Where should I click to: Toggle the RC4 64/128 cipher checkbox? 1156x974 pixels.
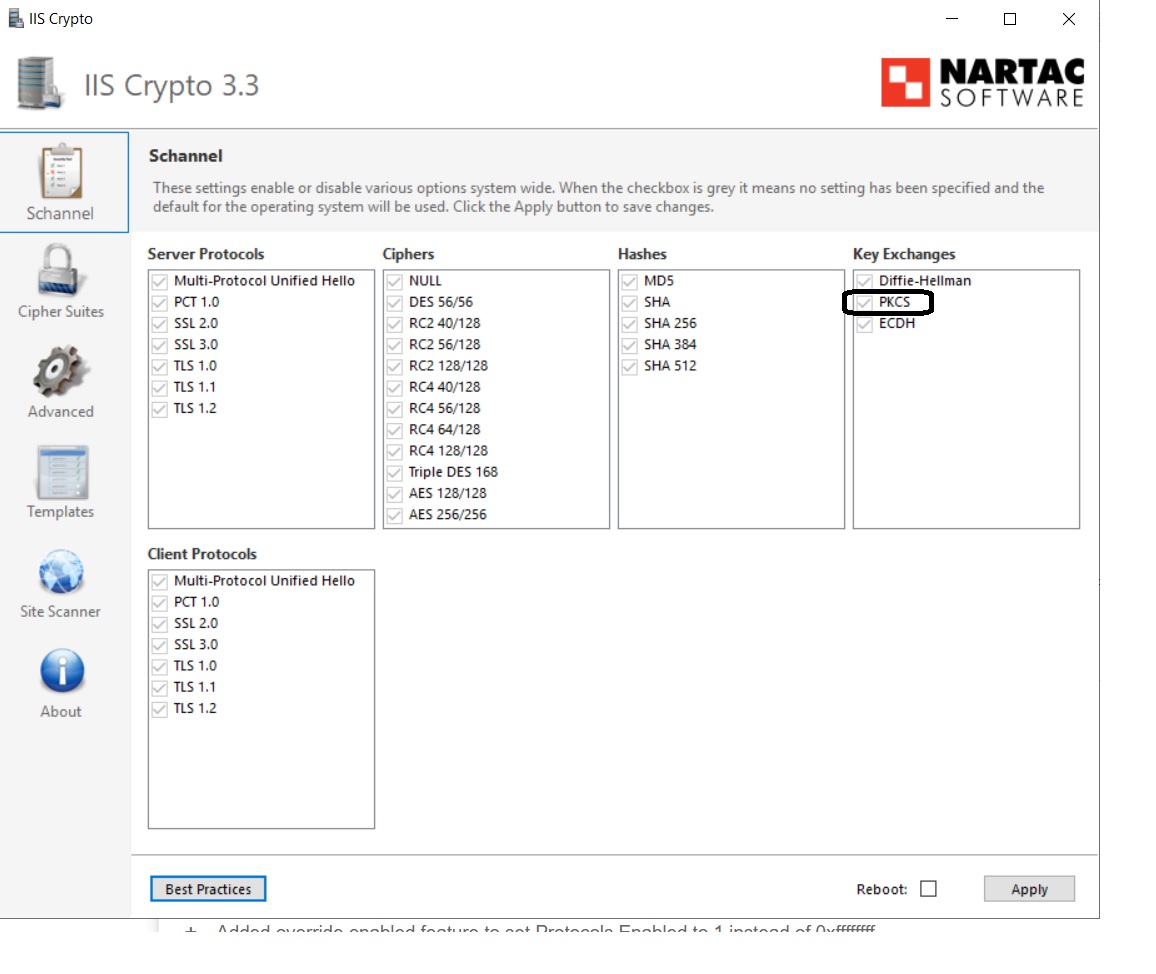tap(394, 431)
